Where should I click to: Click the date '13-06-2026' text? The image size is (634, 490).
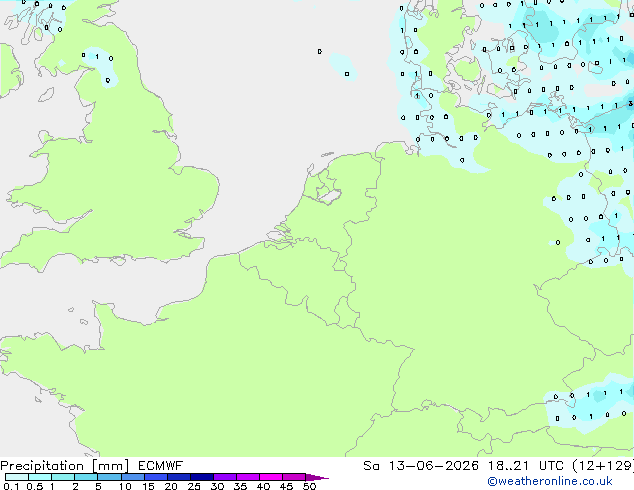point(433,466)
